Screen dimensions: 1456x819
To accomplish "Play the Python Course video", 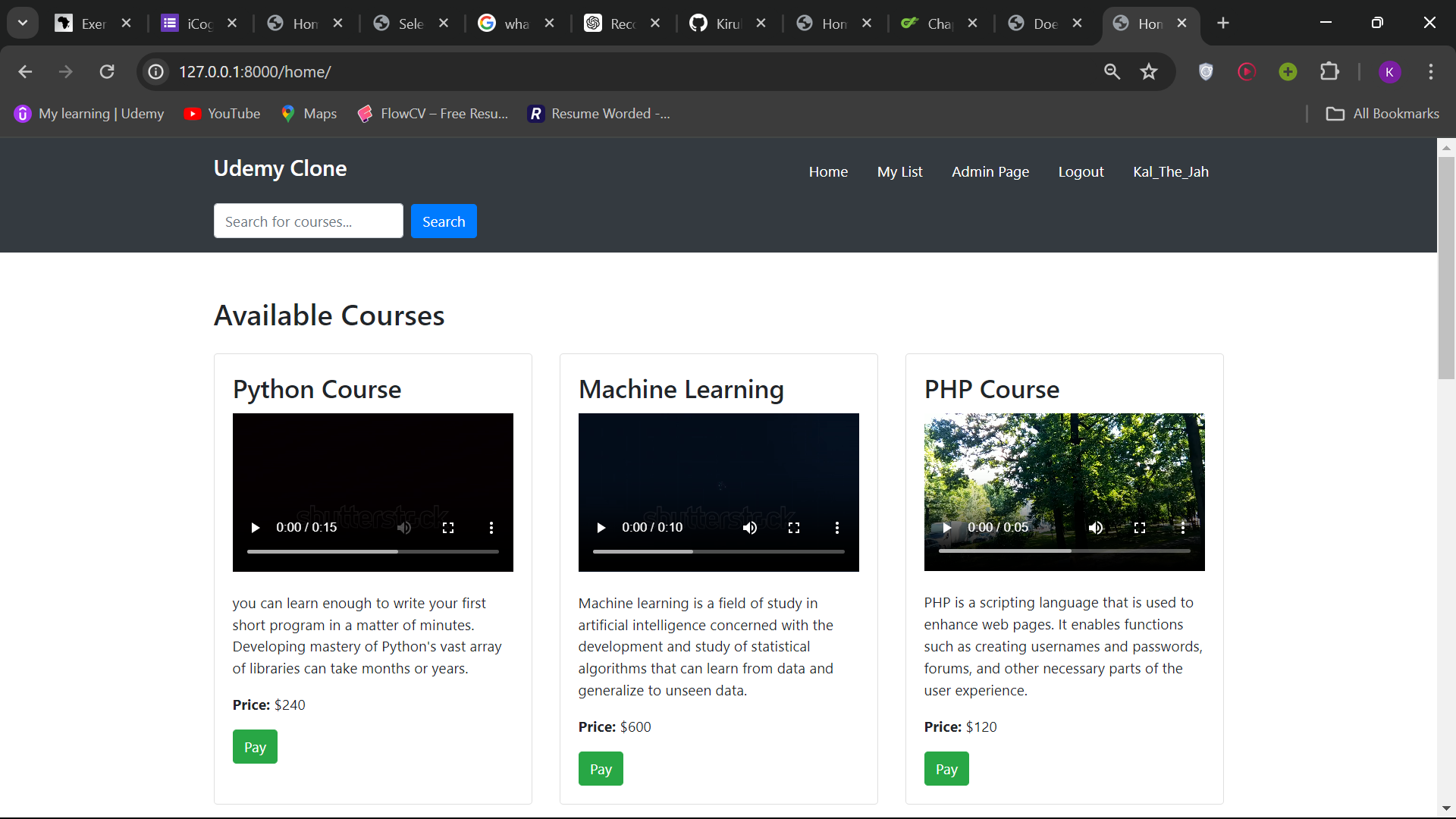I will 256,528.
